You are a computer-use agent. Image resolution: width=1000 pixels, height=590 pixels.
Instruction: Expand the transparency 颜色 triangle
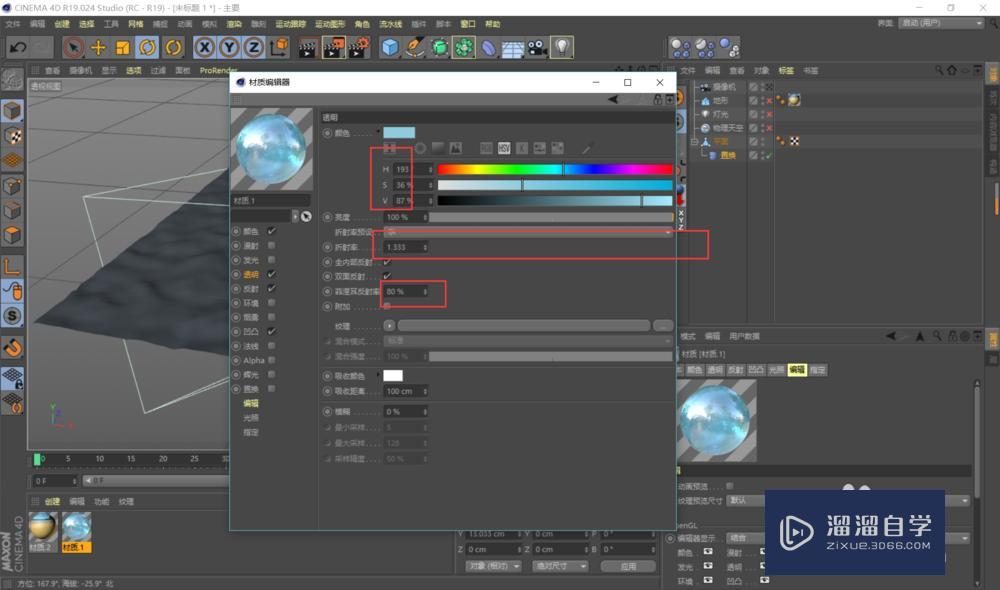378,132
